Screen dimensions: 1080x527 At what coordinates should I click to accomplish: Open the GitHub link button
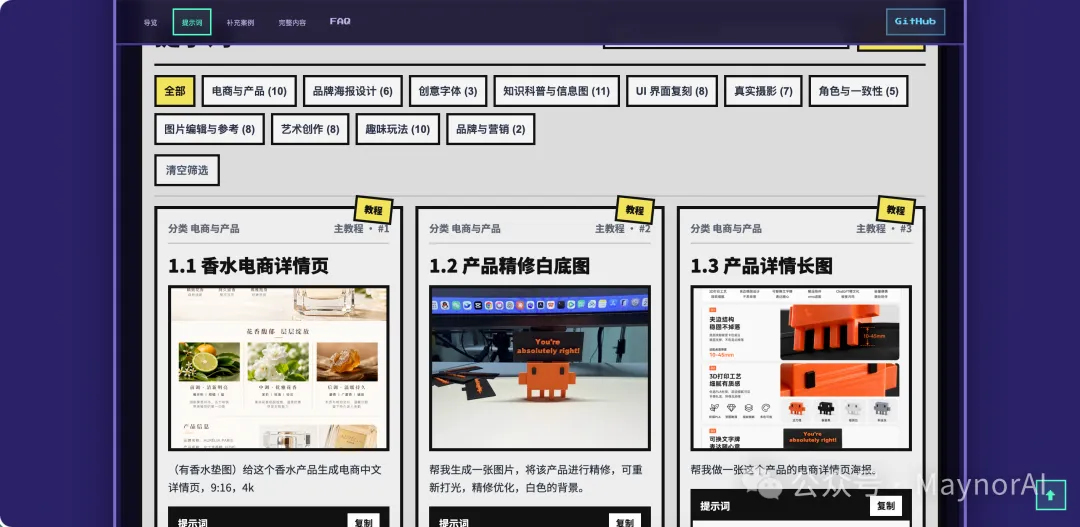[x=915, y=22]
